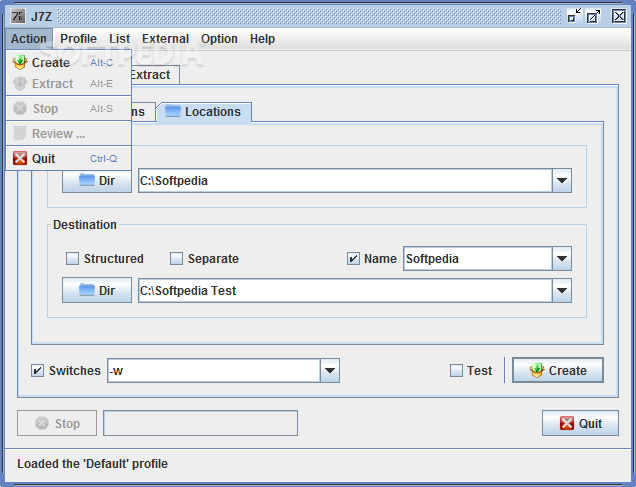The height and width of the screenshot is (487, 636).
Task: Toggle the Switches checkbox
Action: (x=37, y=371)
